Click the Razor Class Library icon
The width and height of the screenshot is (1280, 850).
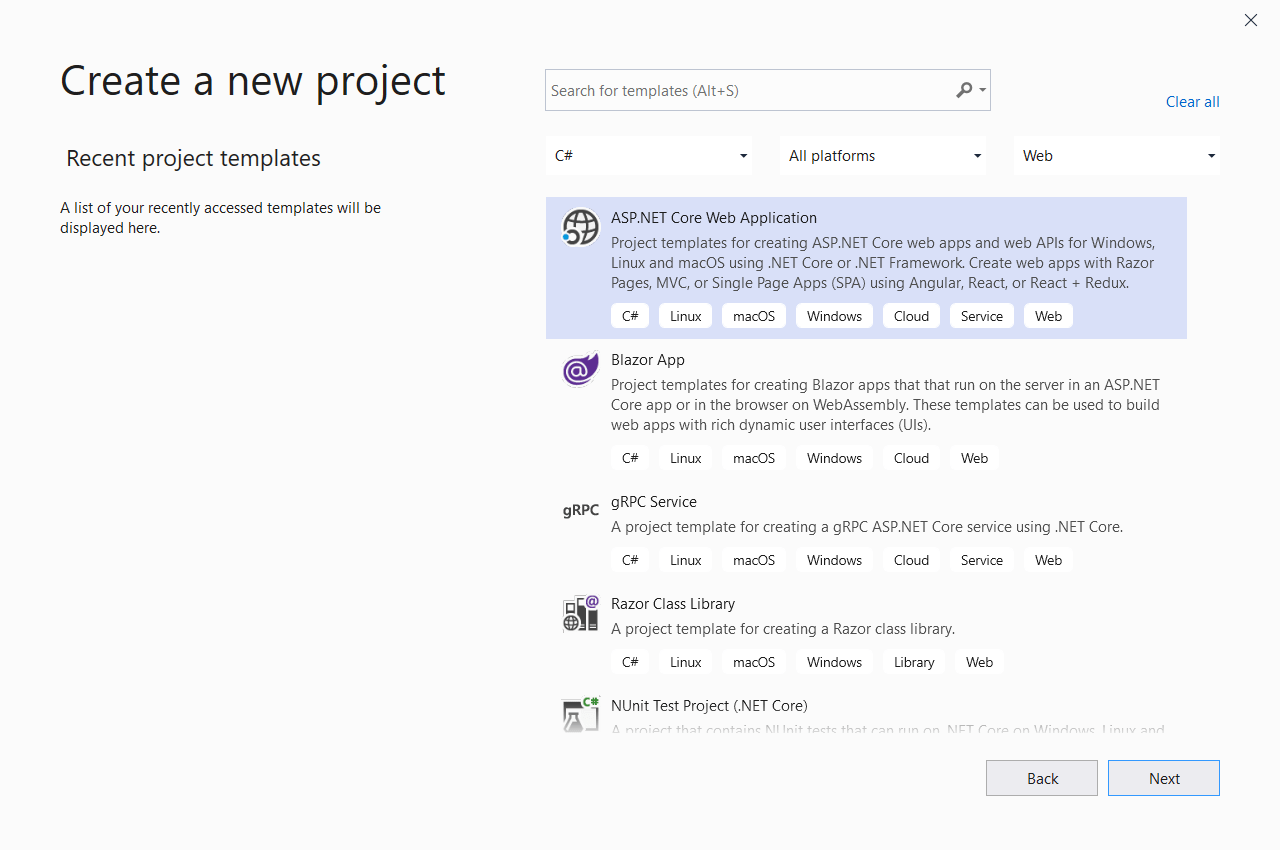(580, 613)
